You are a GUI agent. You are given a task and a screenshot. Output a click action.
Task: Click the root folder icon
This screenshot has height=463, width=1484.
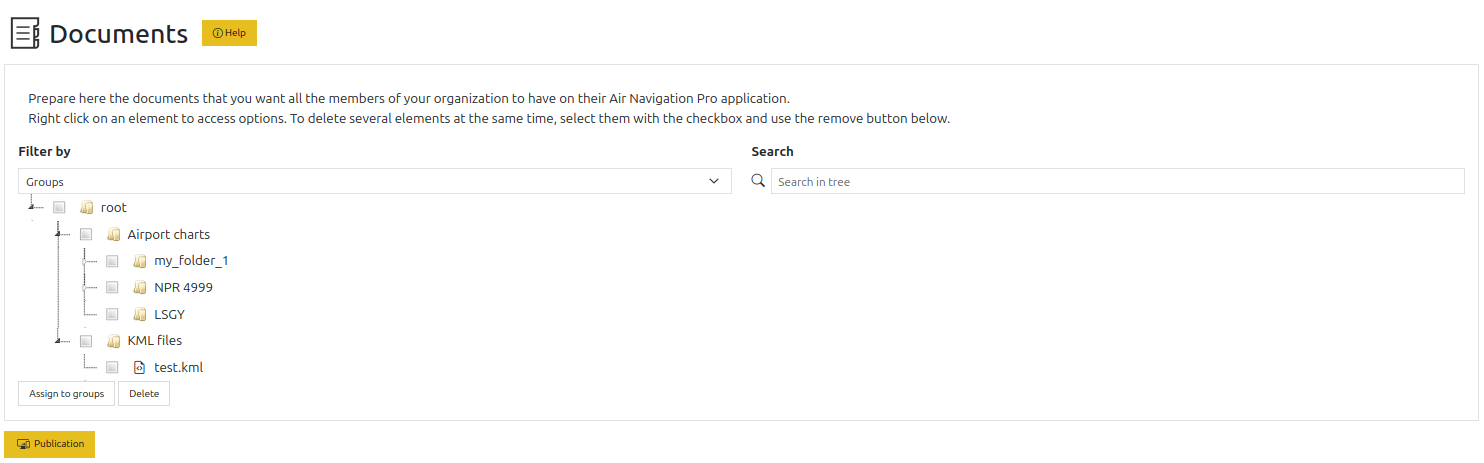87,208
